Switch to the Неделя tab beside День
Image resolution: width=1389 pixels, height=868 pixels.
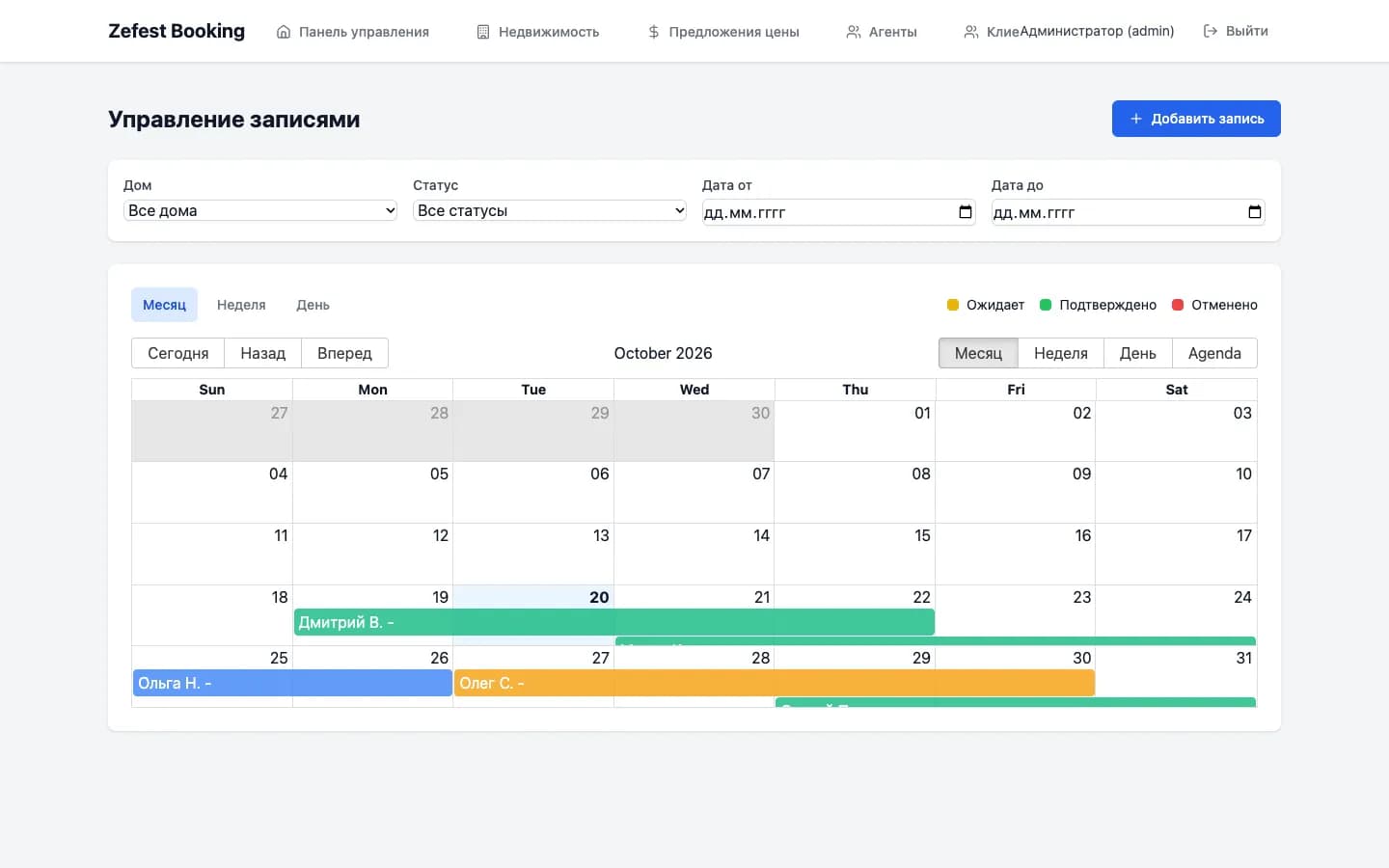click(241, 305)
